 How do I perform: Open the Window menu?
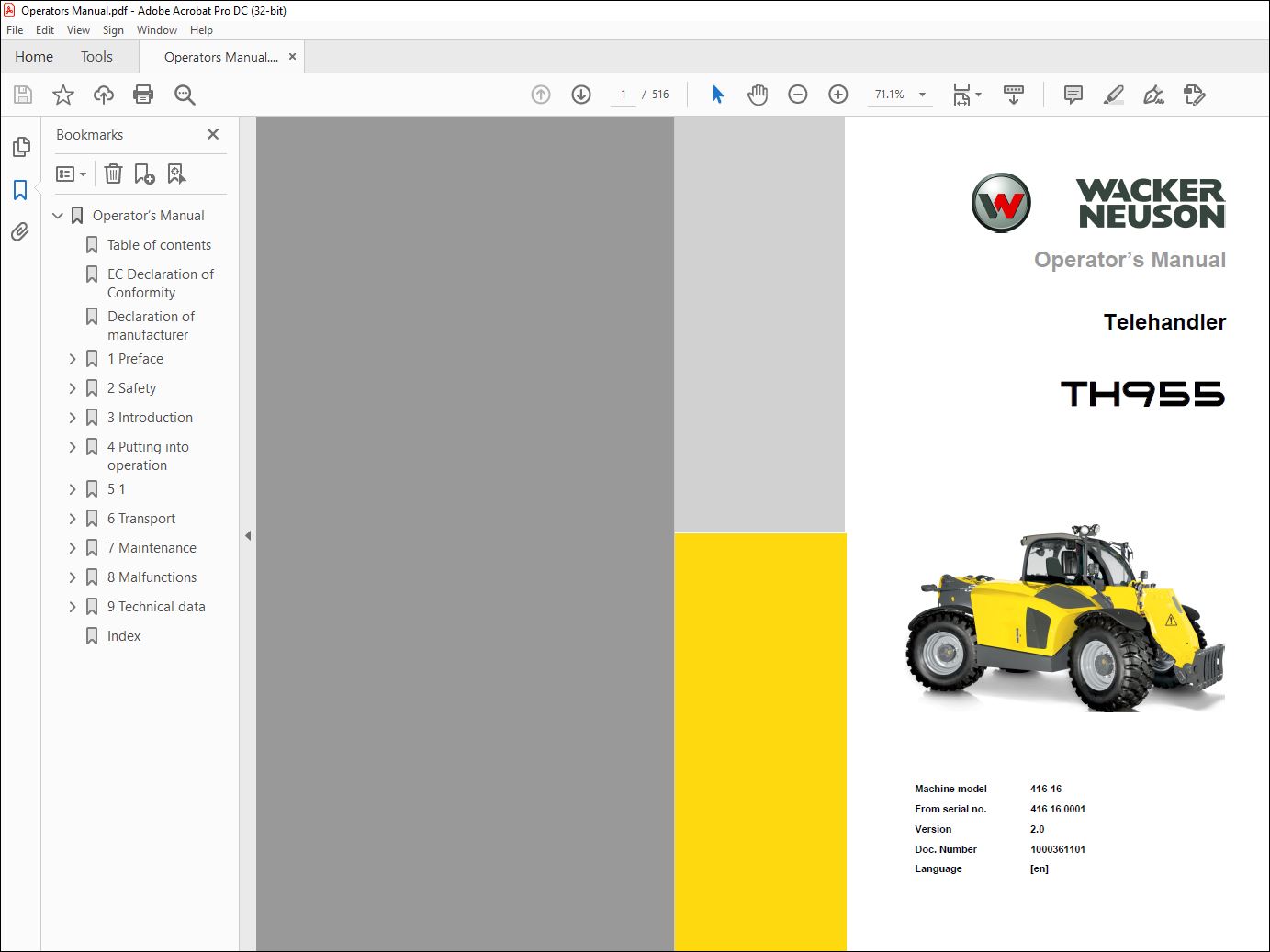(x=157, y=30)
